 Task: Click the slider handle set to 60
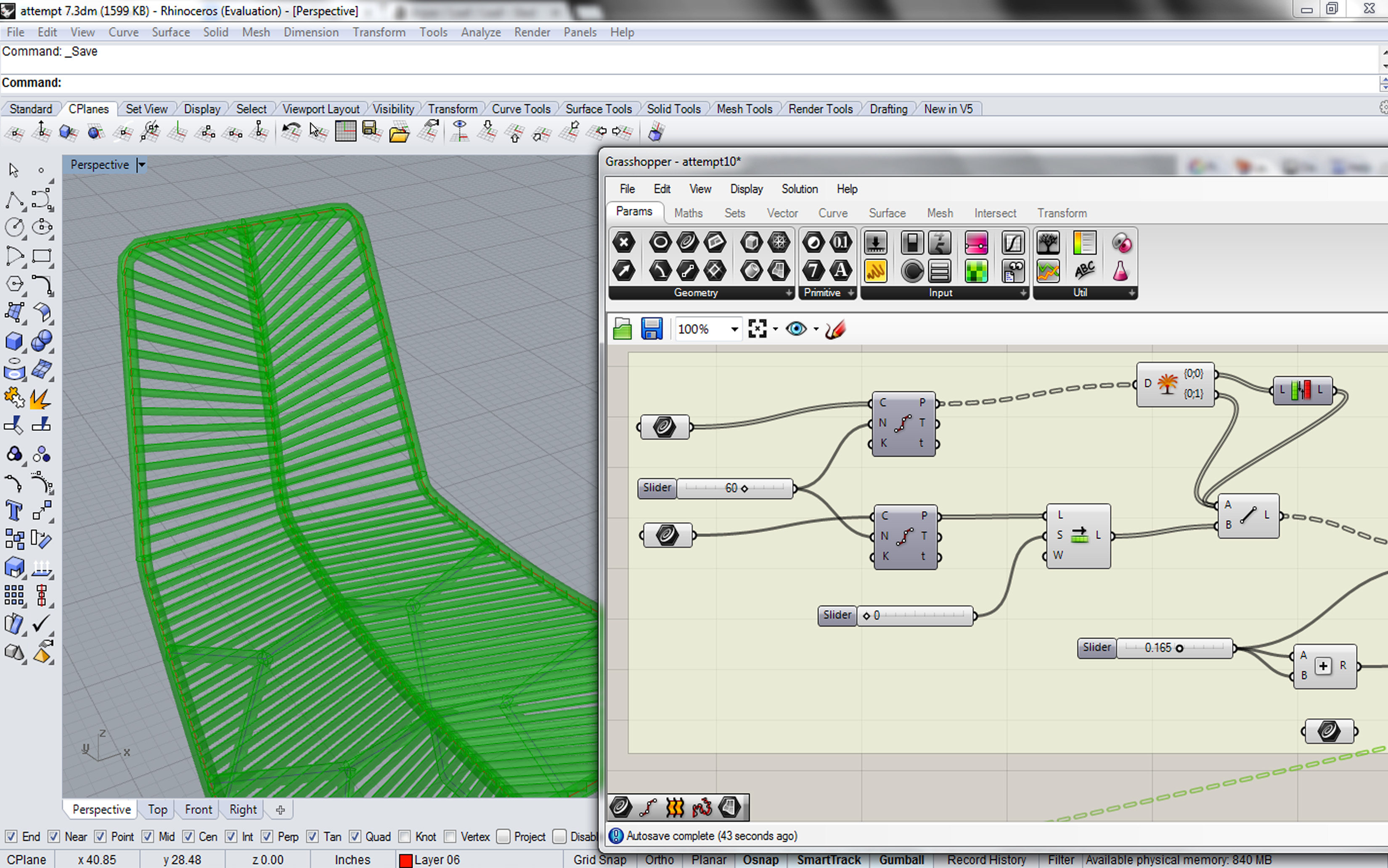click(744, 489)
